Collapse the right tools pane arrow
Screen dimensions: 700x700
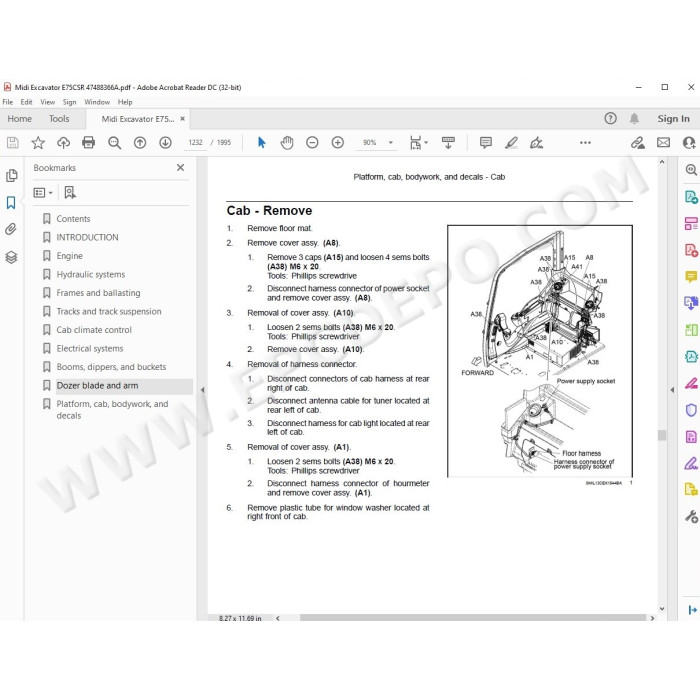672,390
